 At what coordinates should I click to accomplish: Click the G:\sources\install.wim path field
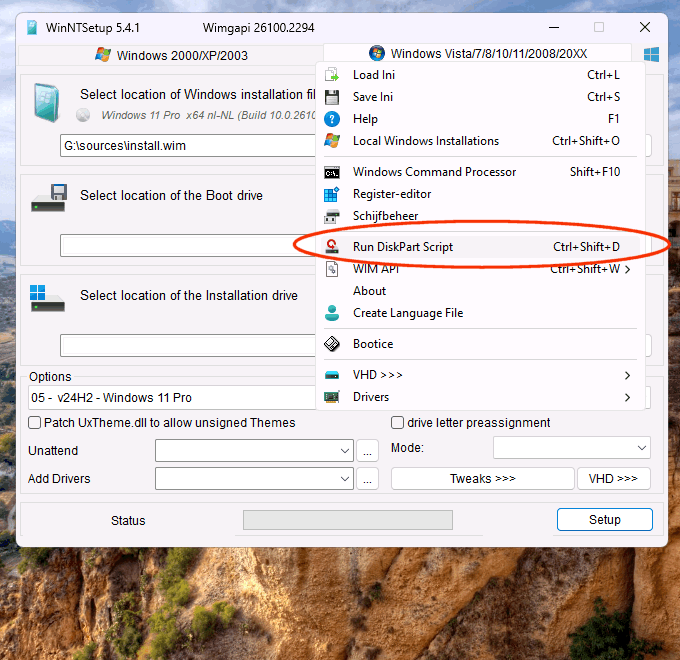[x=188, y=146]
